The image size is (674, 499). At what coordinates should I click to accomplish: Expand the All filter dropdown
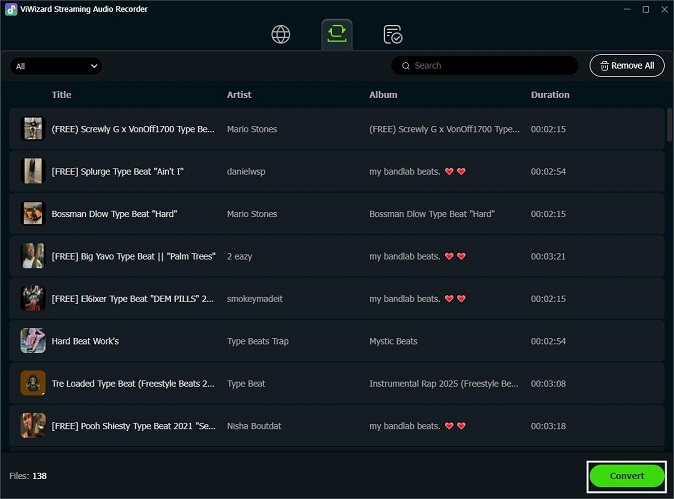point(56,66)
